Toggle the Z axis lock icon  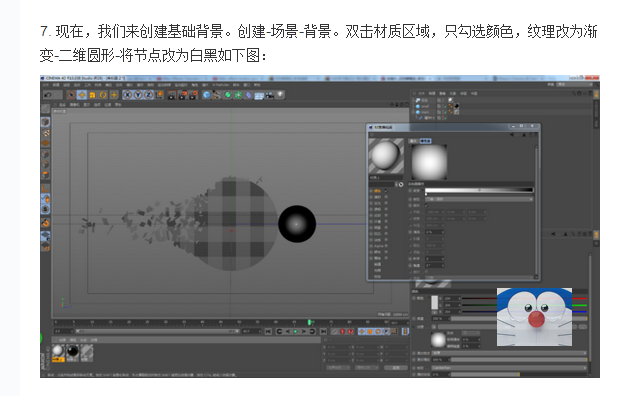[x=148, y=95]
